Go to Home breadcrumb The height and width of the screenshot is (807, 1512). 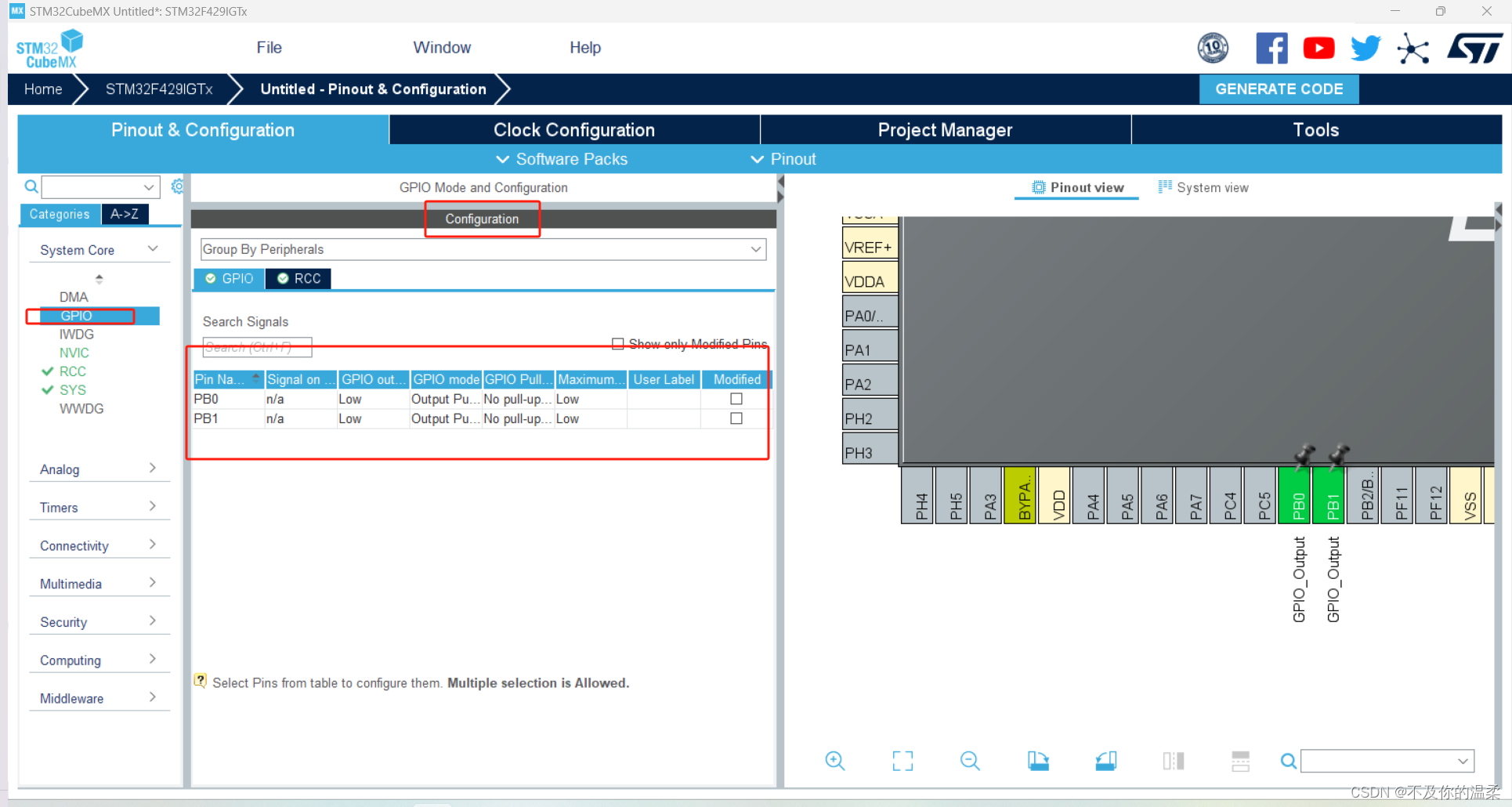click(43, 89)
